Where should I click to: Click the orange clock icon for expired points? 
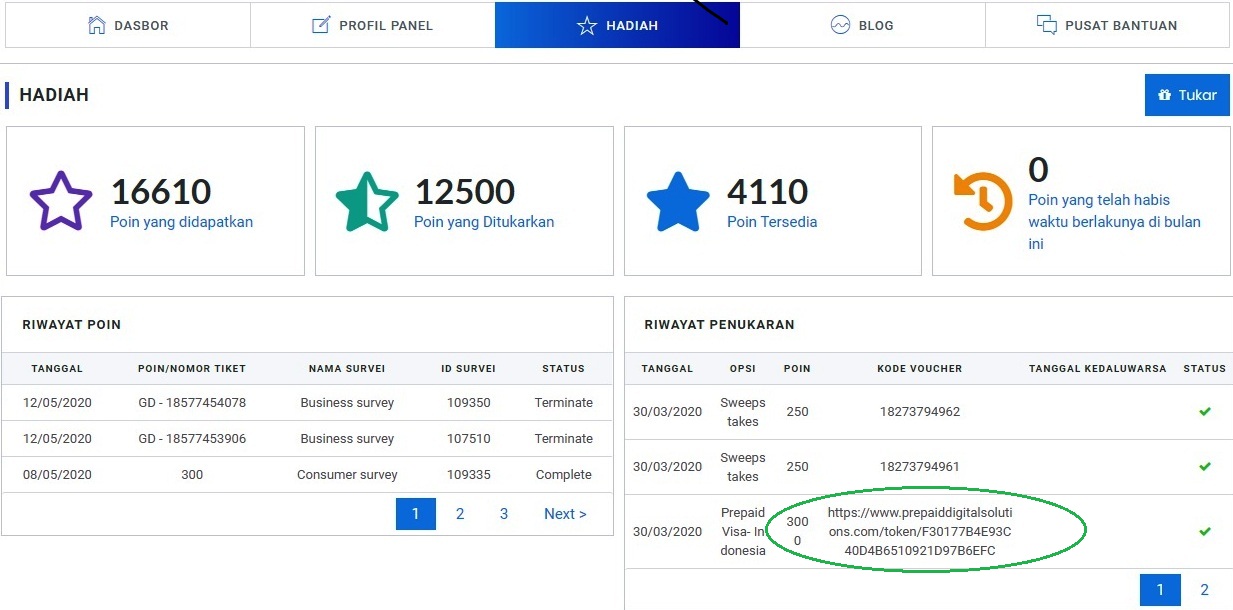(x=983, y=200)
